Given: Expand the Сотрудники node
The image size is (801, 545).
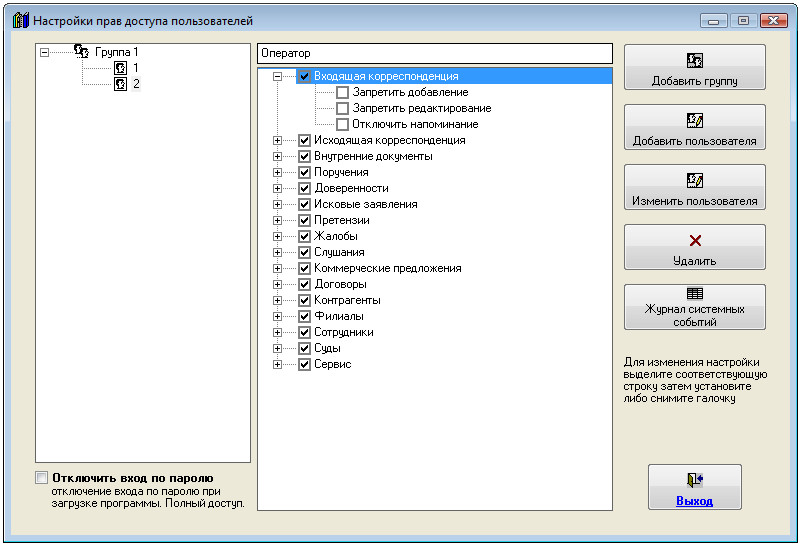Looking at the screenshot, I should click(x=277, y=332).
